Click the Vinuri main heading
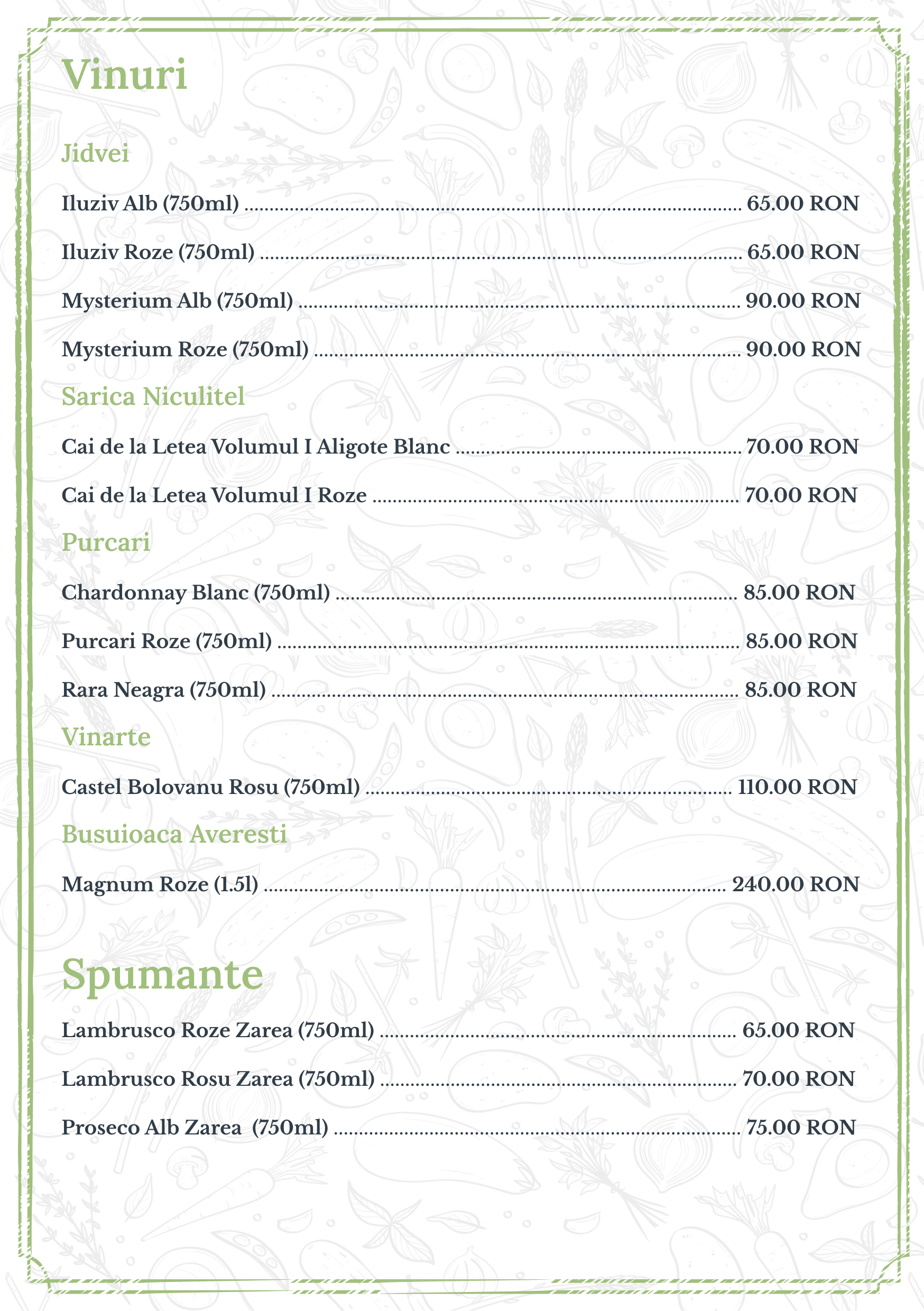Image resolution: width=924 pixels, height=1311 pixels. 125,75
